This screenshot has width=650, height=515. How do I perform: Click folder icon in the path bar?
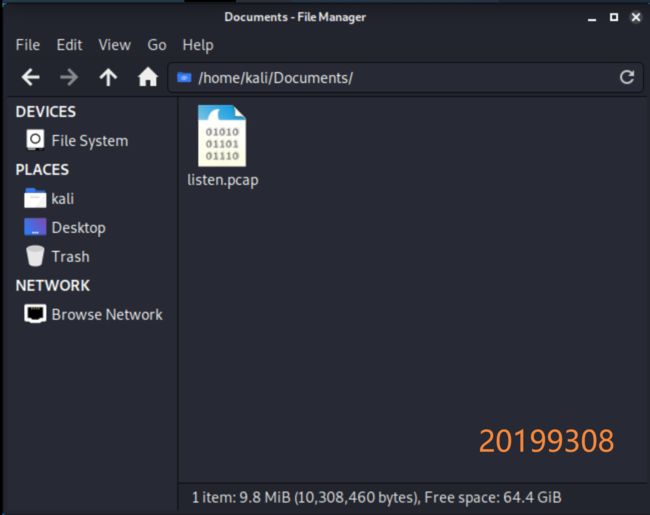184,78
